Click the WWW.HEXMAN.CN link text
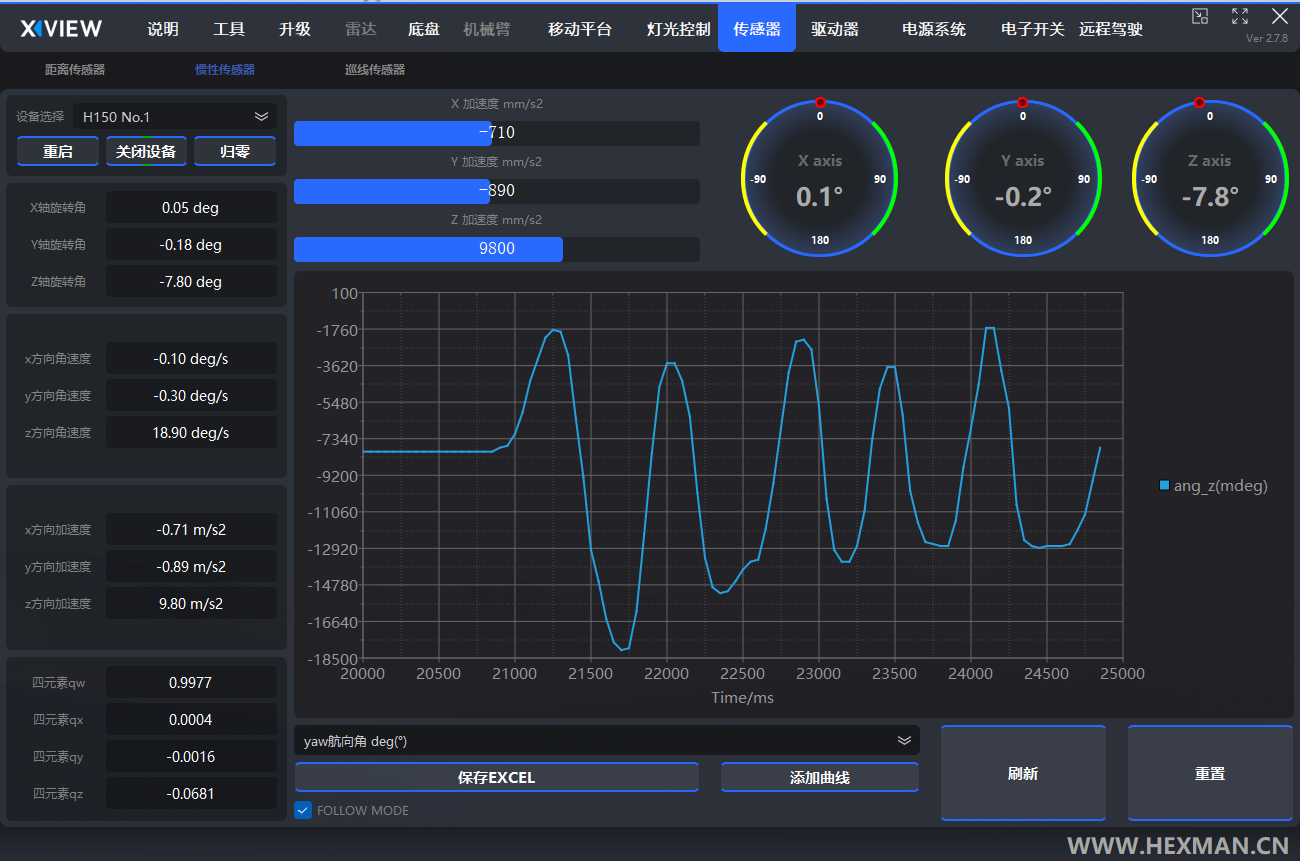 coord(1178,845)
